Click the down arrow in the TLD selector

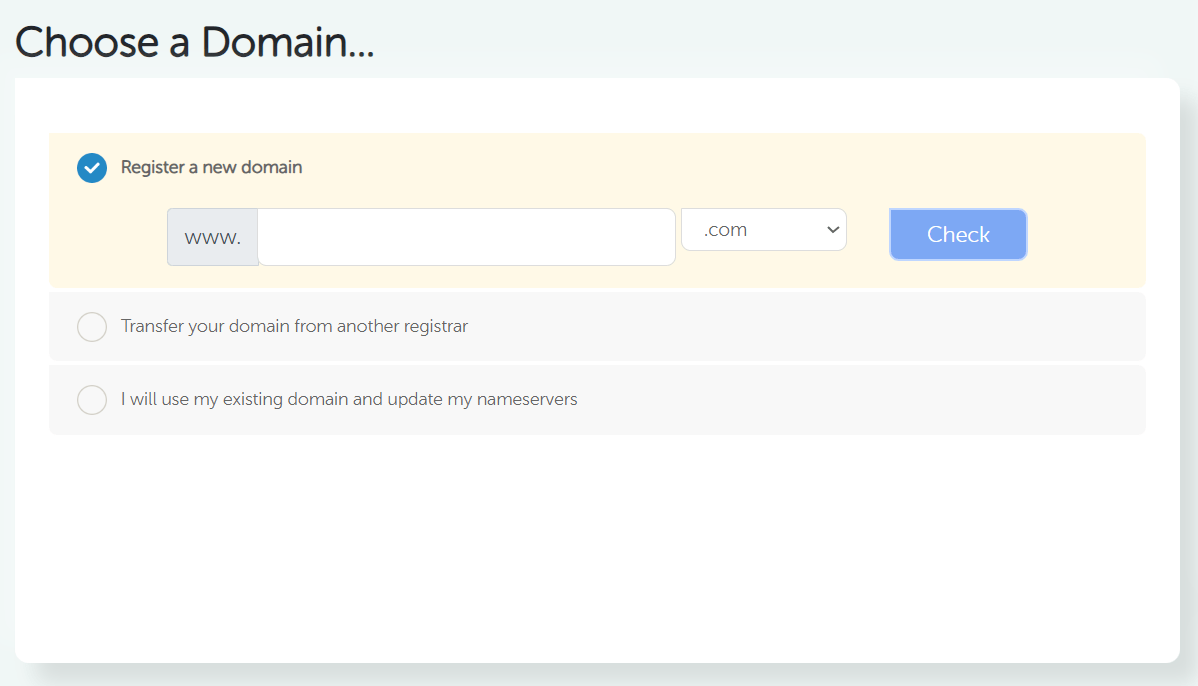(831, 229)
